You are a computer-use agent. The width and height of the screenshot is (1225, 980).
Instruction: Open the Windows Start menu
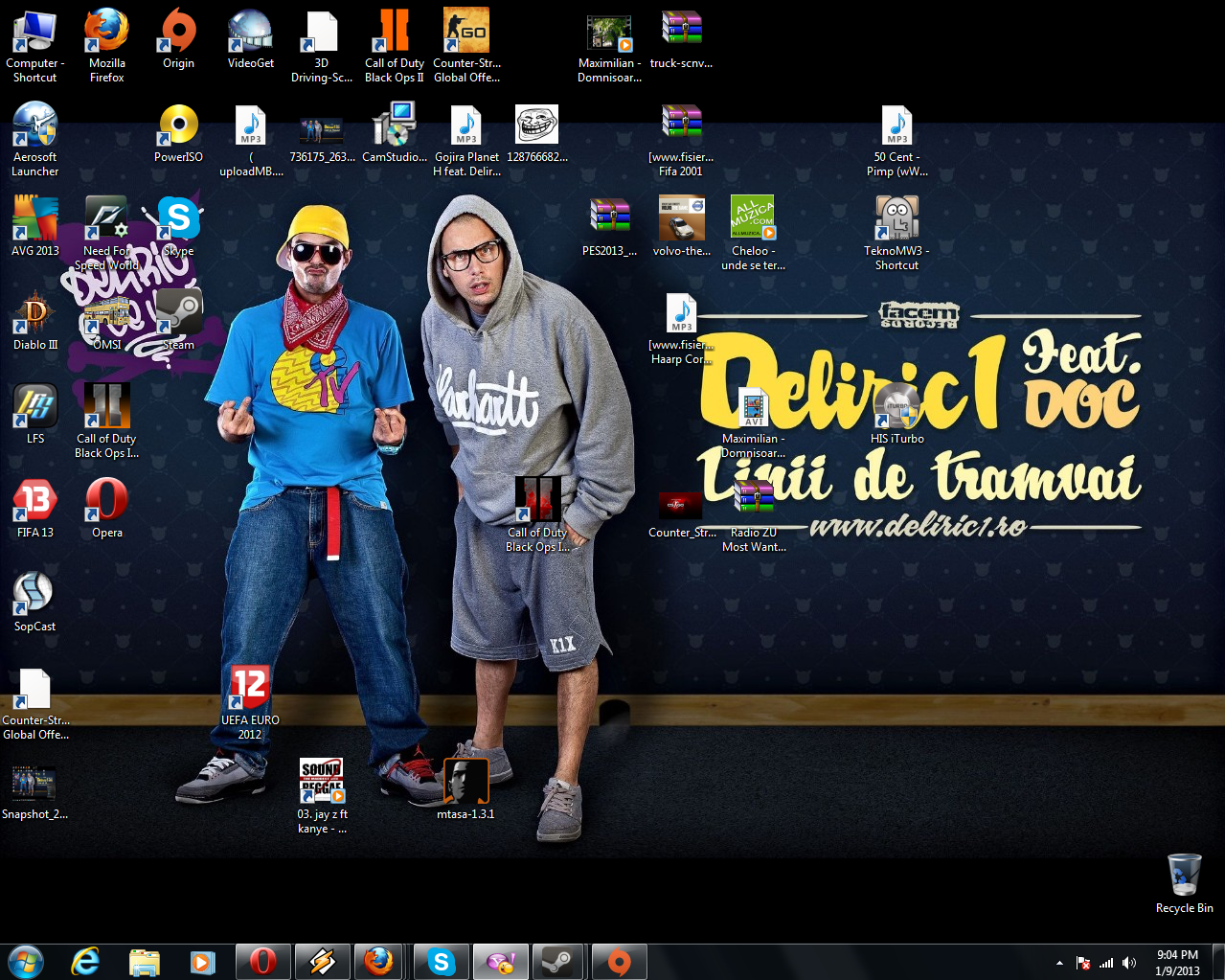(26, 962)
